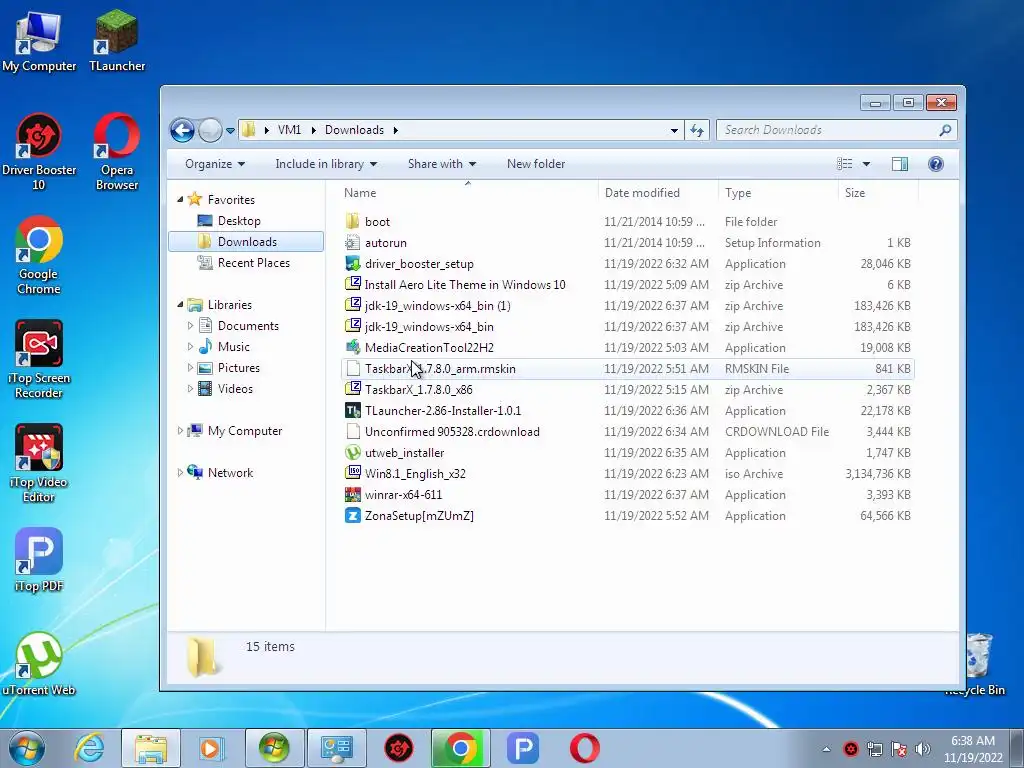
Task: Expand the Documents library node
Action: [x=190, y=325]
